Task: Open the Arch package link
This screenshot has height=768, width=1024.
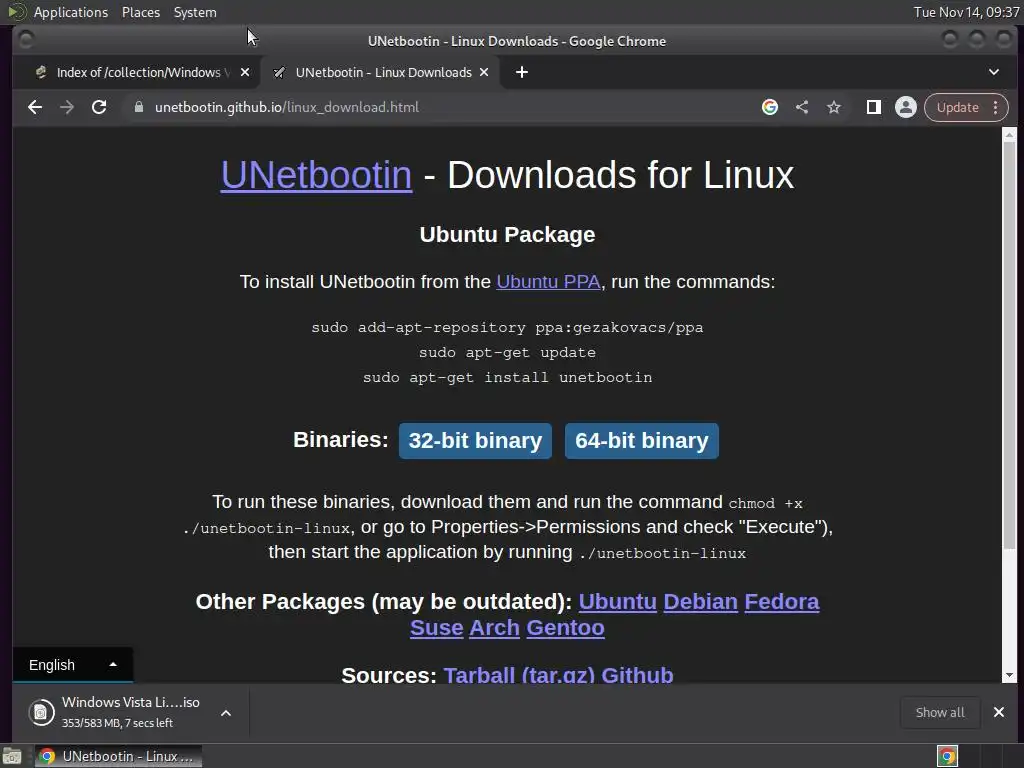Action: tap(494, 628)
